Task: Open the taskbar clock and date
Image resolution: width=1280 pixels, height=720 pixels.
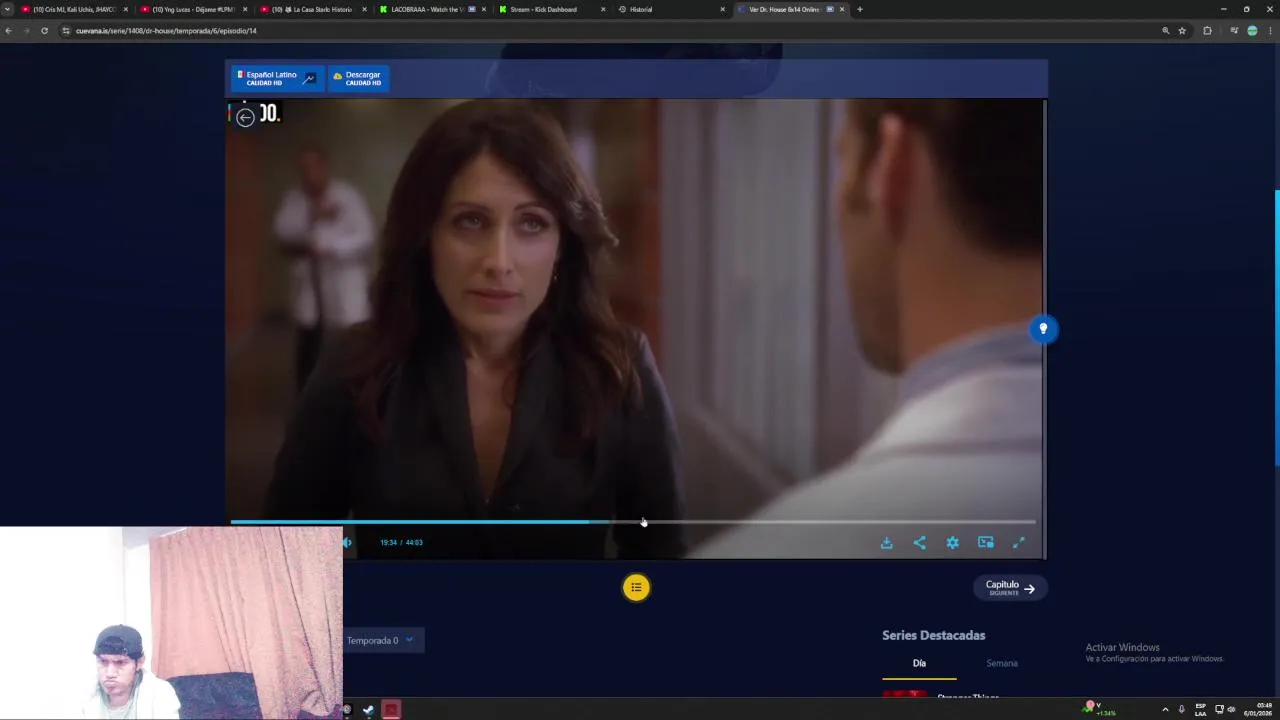Action: pyautogui.click(x=1258, y=710)
